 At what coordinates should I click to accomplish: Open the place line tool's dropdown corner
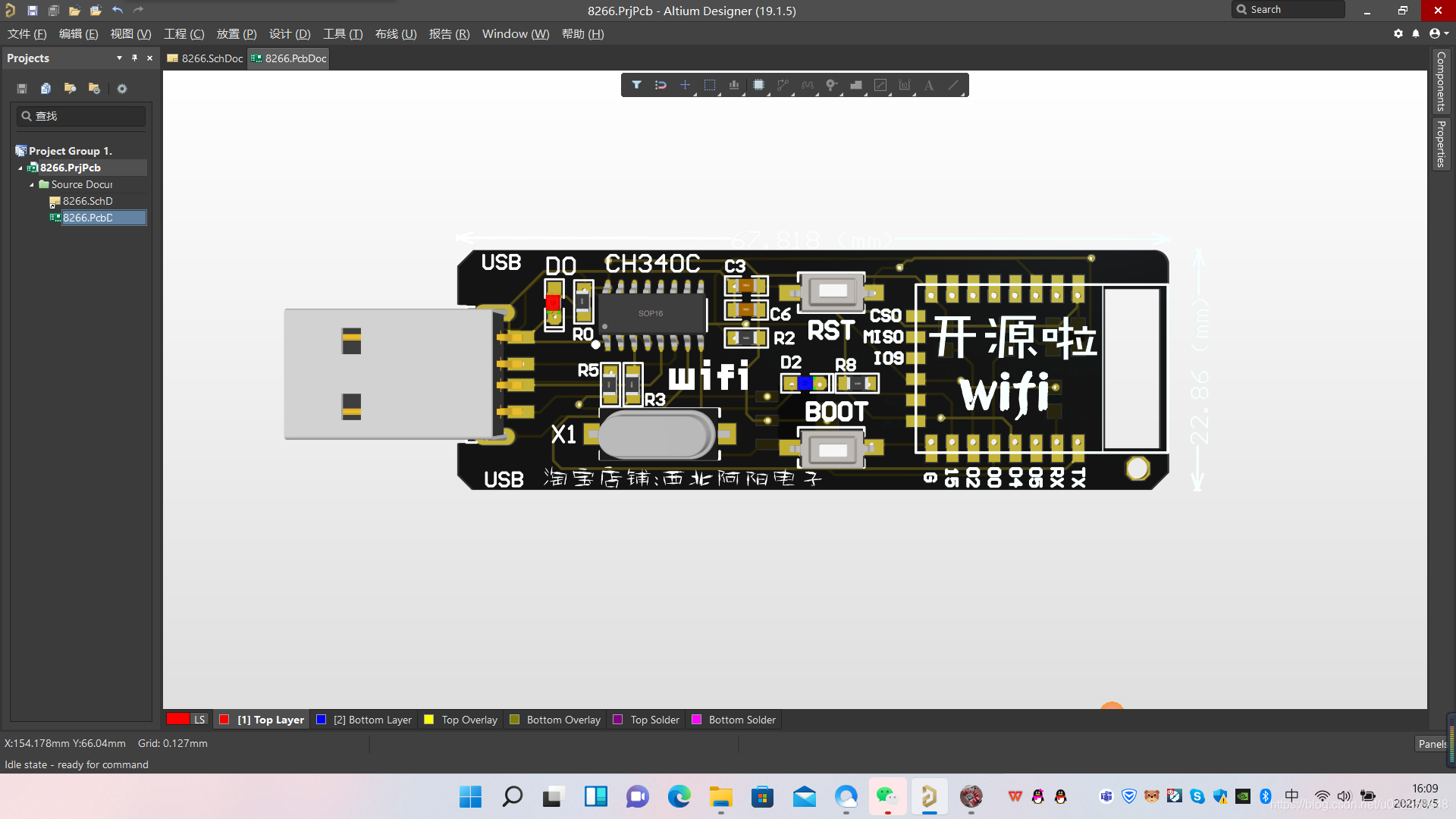point(963,94)
